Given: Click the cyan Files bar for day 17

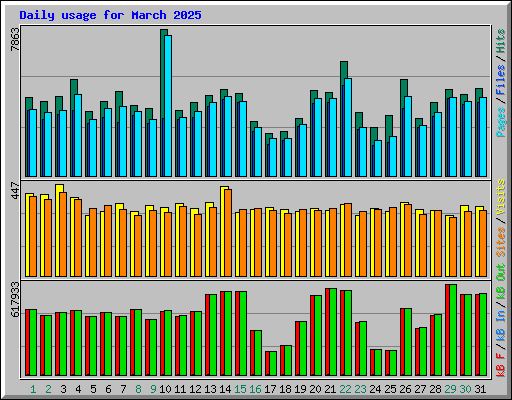Looking at the screenshot, I should point(273,157).
